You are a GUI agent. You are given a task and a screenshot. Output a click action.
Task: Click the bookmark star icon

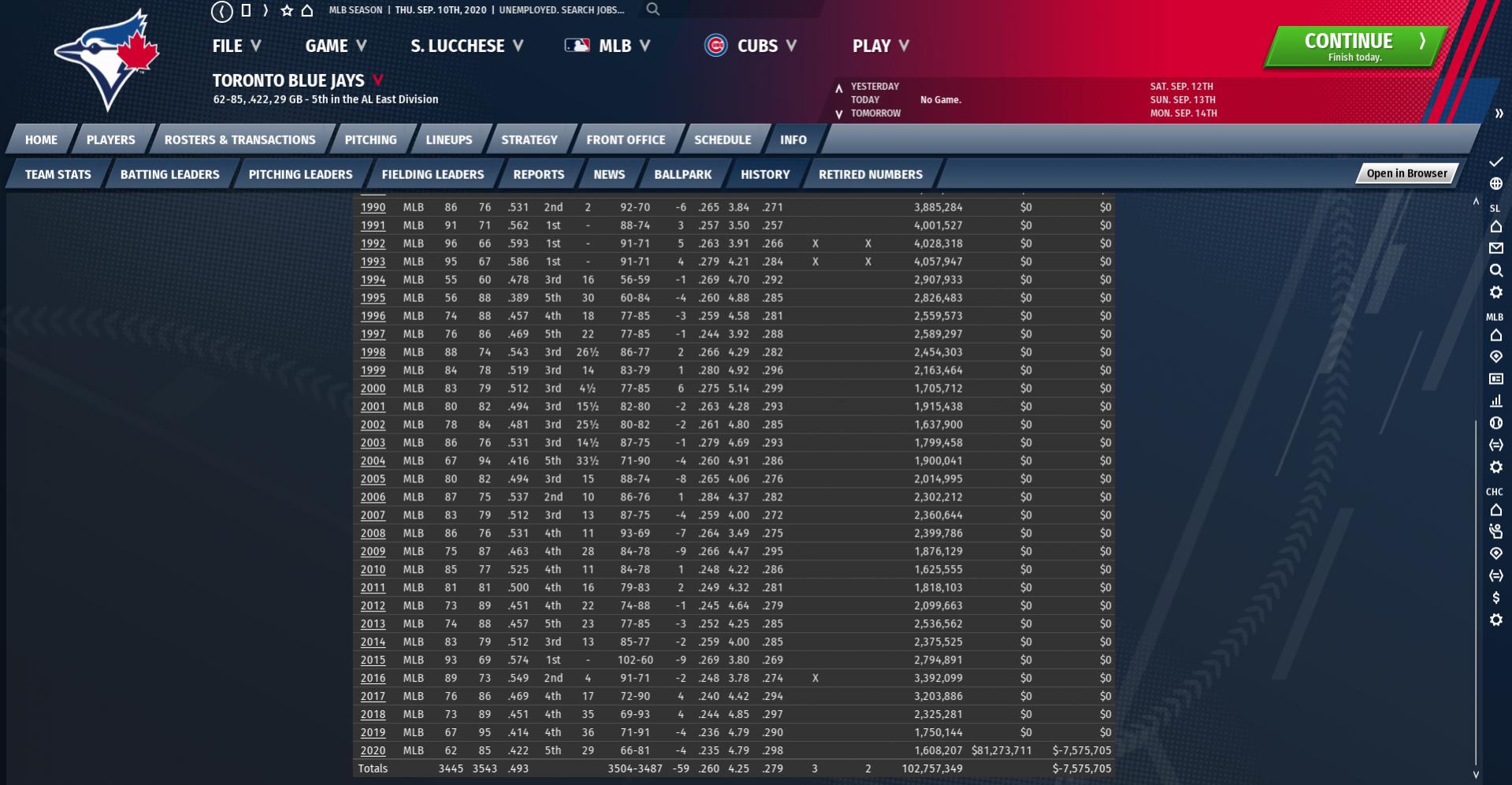click(x=287, y=11)
